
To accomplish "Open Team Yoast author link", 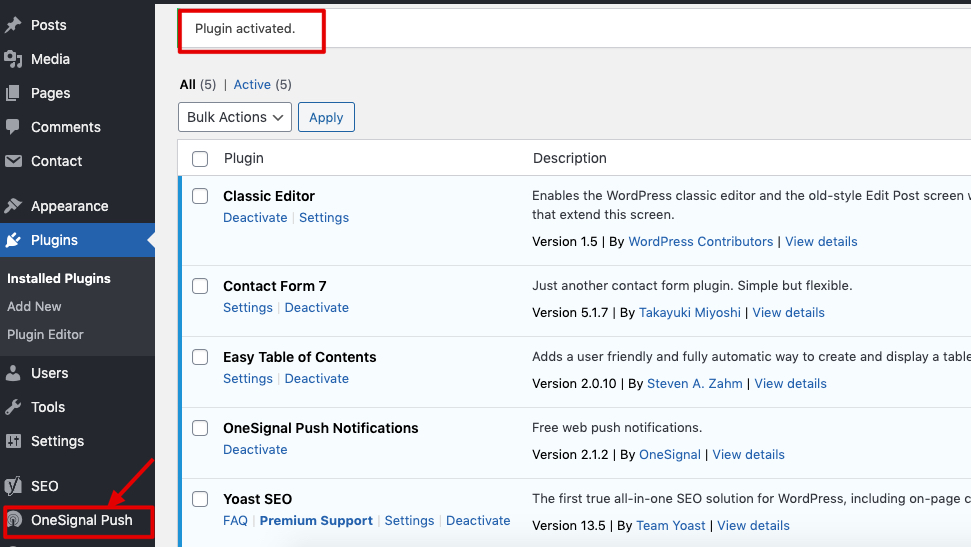I will coord(671,525).
